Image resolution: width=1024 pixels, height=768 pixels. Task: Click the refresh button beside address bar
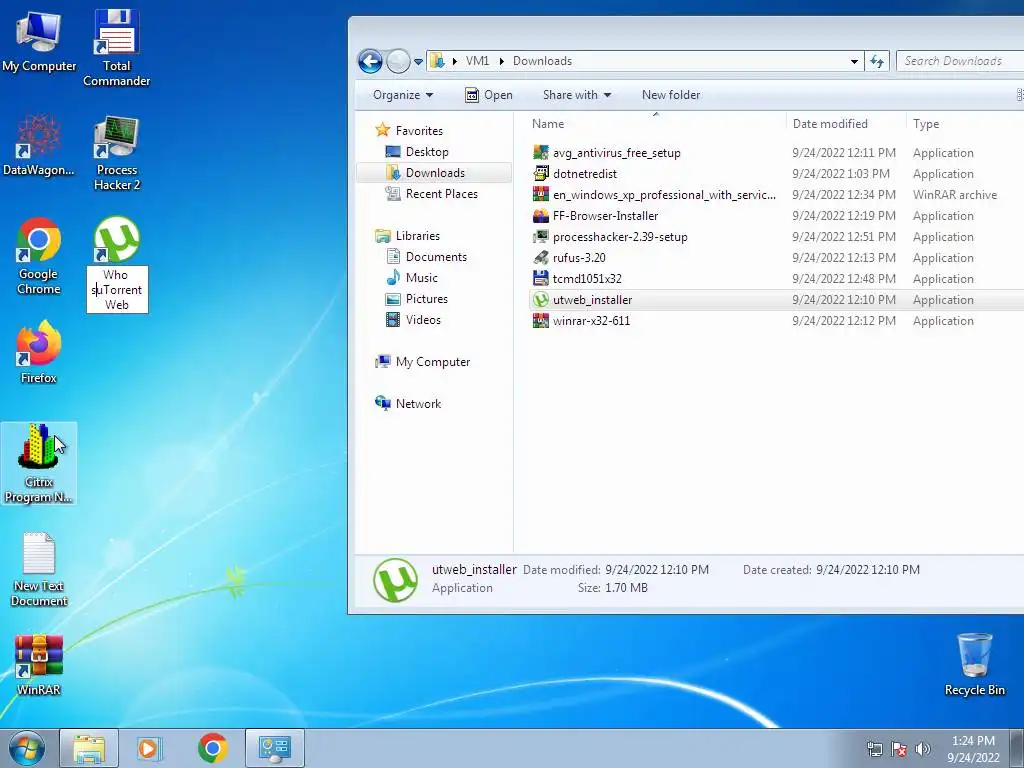(x=876, y=61)
